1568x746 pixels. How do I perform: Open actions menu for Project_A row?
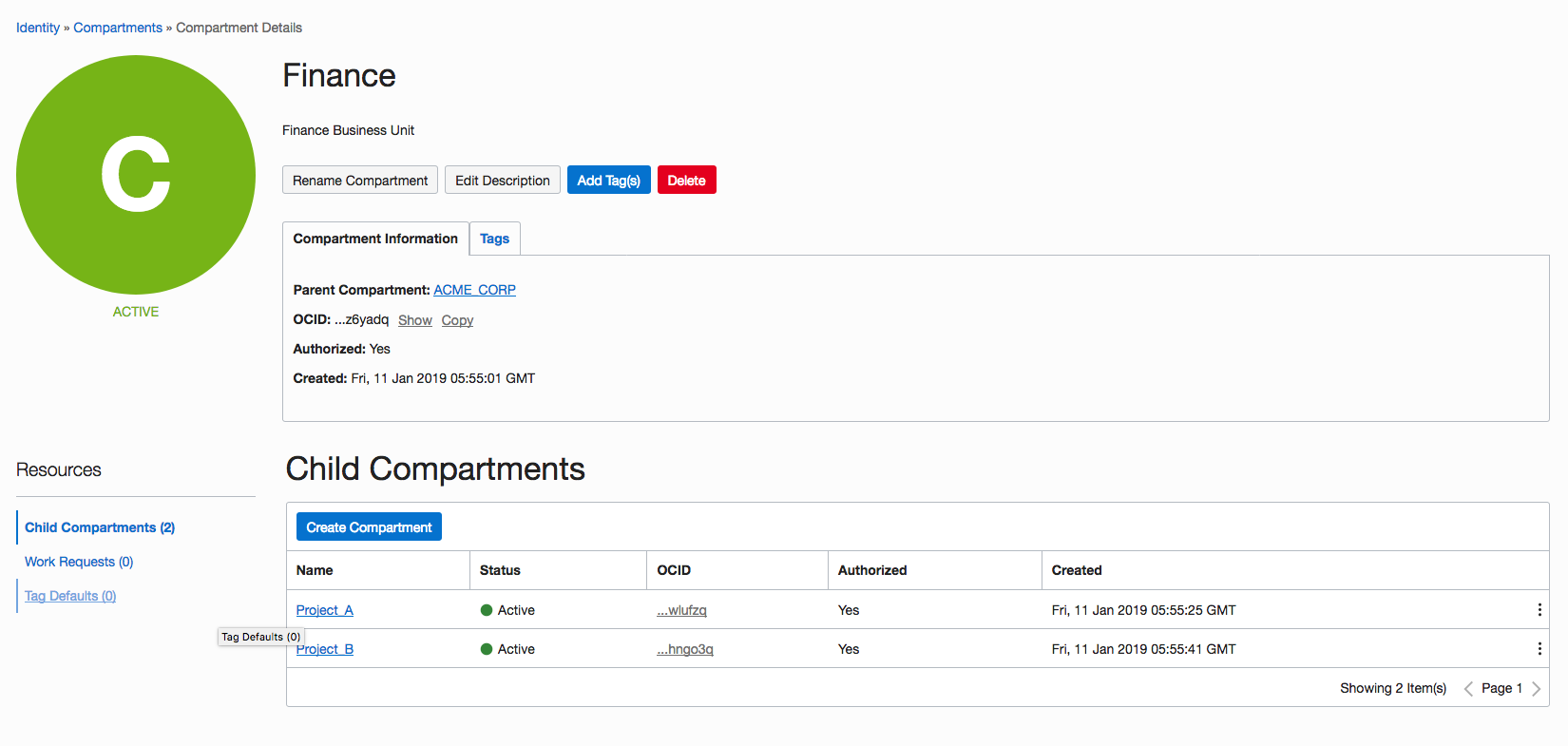[x=1539, y=610]
